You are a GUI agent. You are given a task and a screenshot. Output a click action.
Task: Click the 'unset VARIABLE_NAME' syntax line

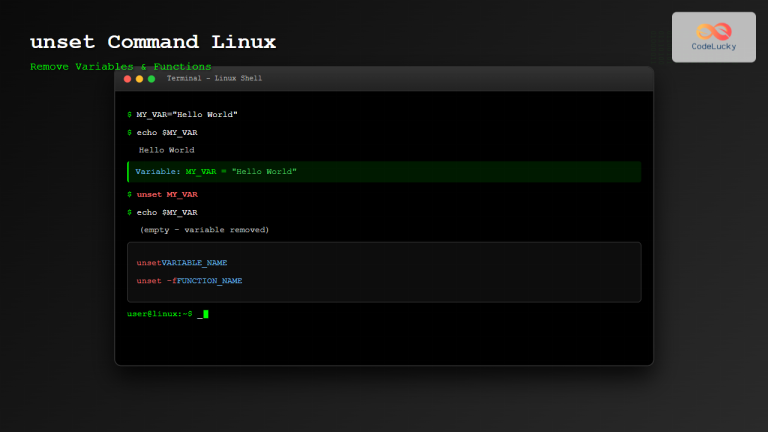click(181, 263)
